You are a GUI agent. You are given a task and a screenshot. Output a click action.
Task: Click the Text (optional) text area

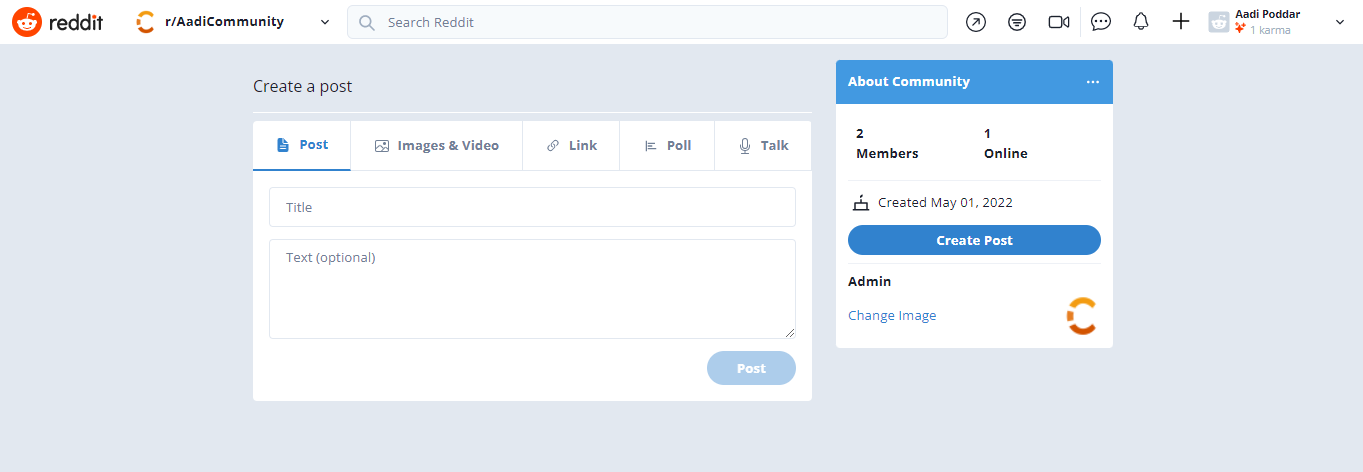532,289
